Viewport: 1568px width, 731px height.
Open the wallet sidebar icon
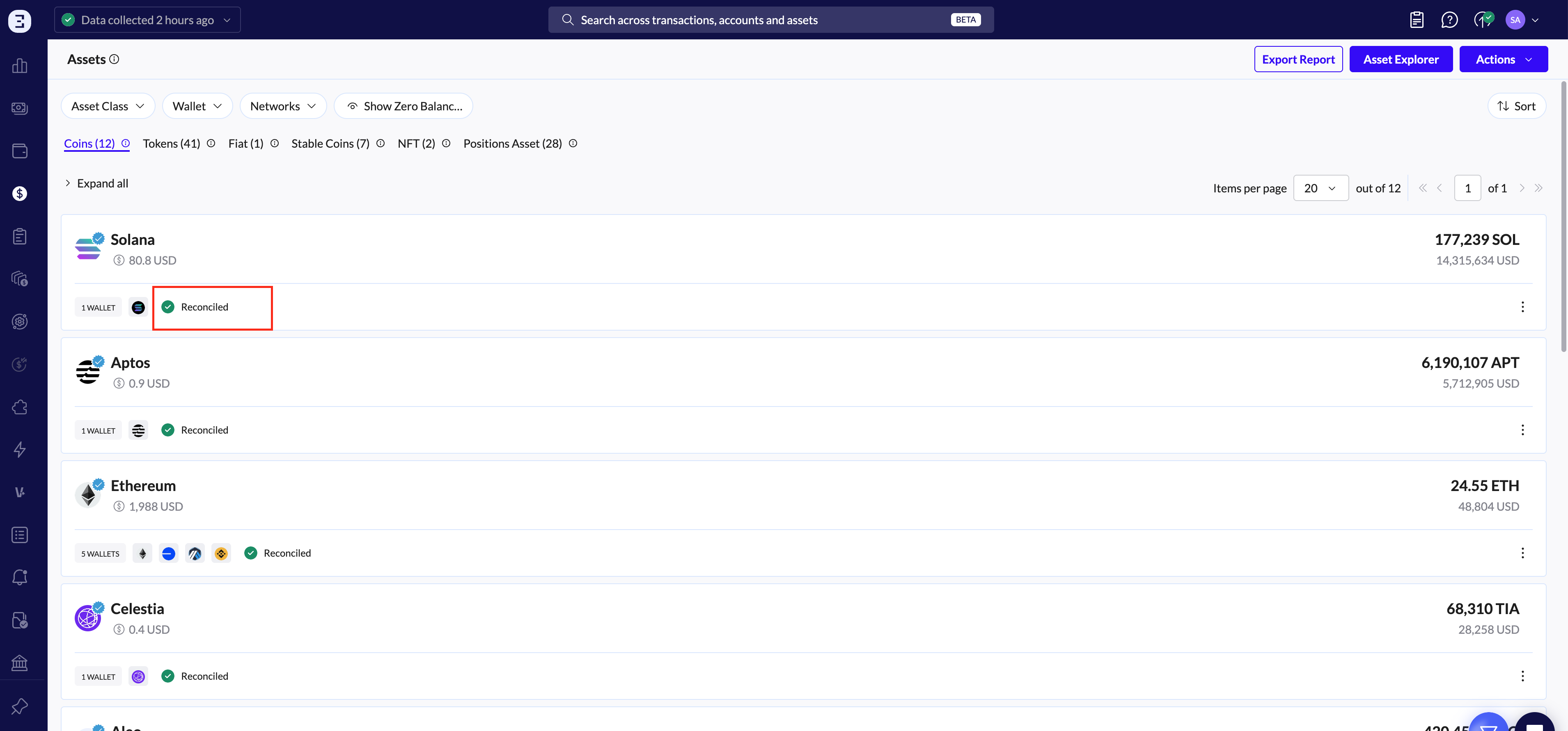[x=19, y=151]
